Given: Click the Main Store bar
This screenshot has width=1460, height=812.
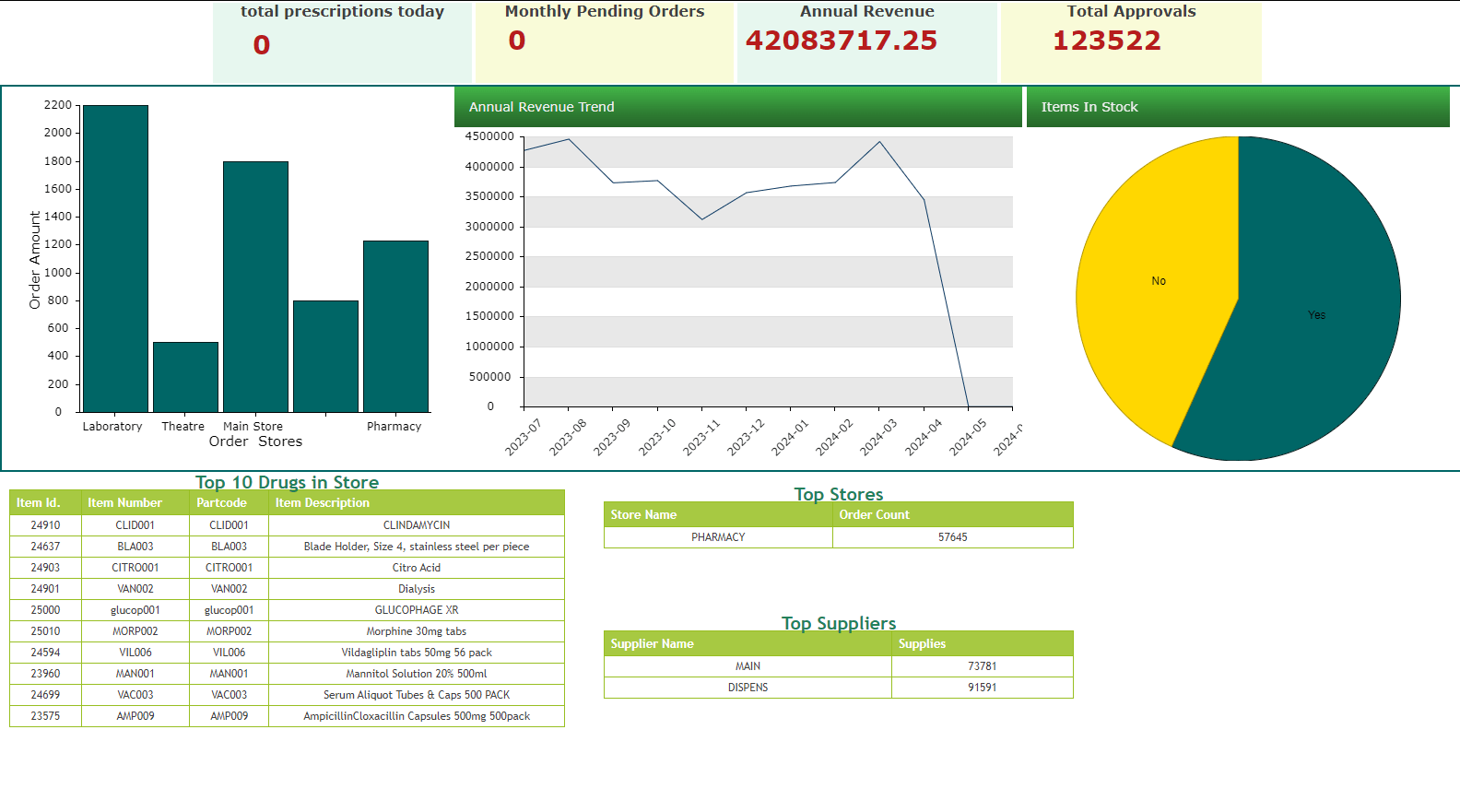Looking at the screenshot, I should tap(255, 287).
